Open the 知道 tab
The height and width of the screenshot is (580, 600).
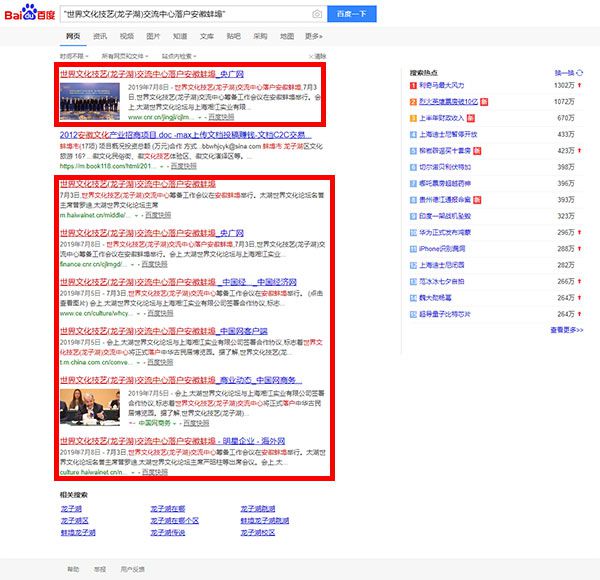click(180, 36)
